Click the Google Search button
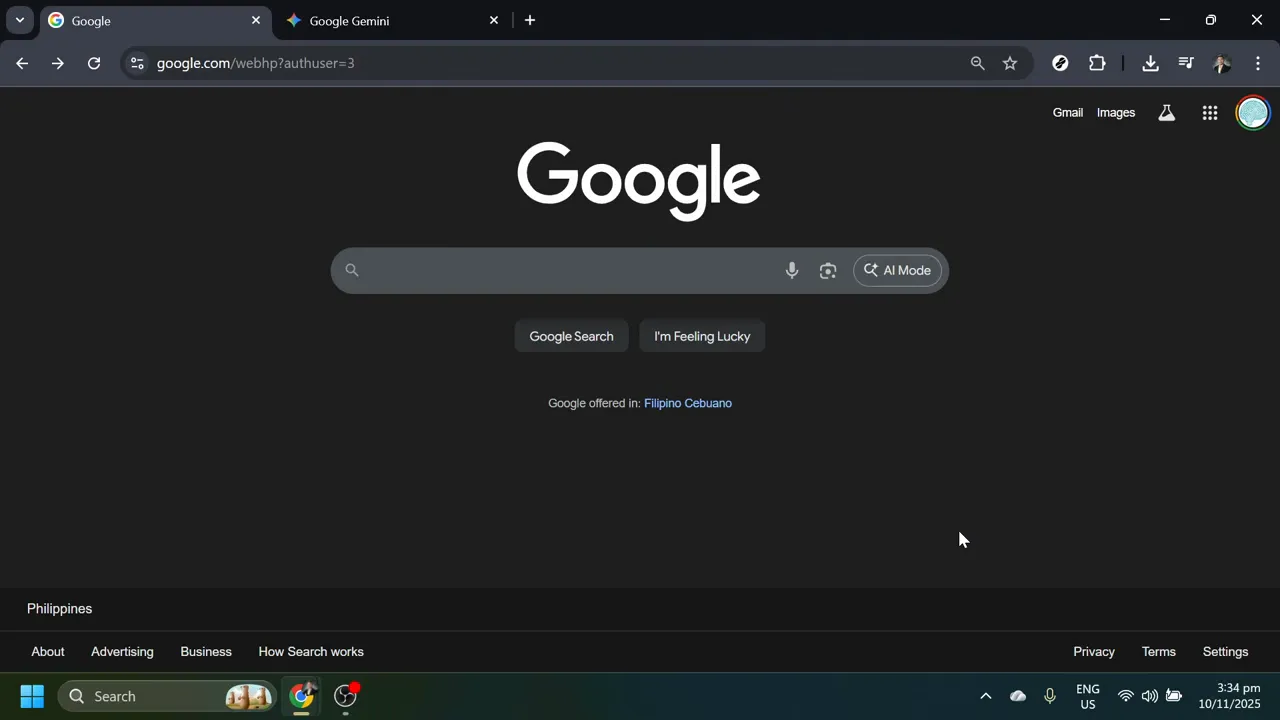1280x720 pixels. (x=571, y=336)
